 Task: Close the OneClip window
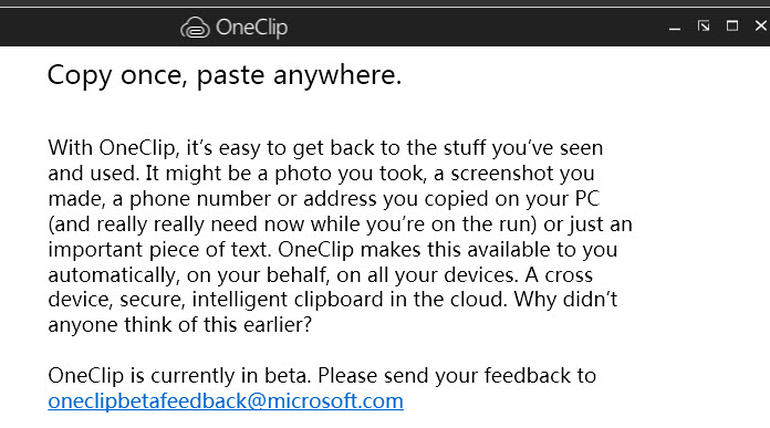coord(760,26)
